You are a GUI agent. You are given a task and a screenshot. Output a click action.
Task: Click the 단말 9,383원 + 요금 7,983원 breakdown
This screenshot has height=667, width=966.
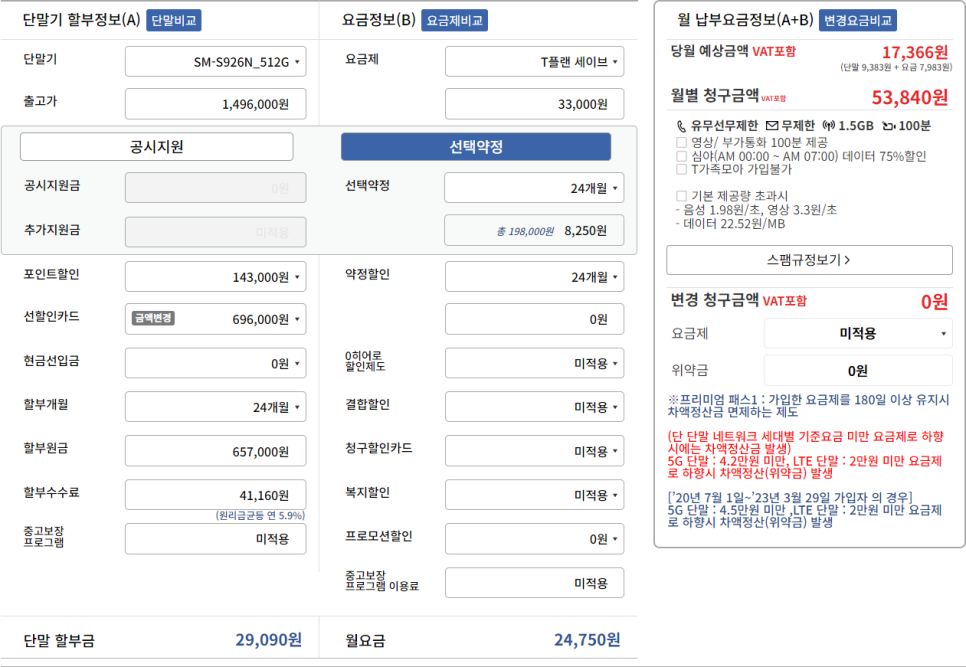pyautogui.click(x=896, y=67)
